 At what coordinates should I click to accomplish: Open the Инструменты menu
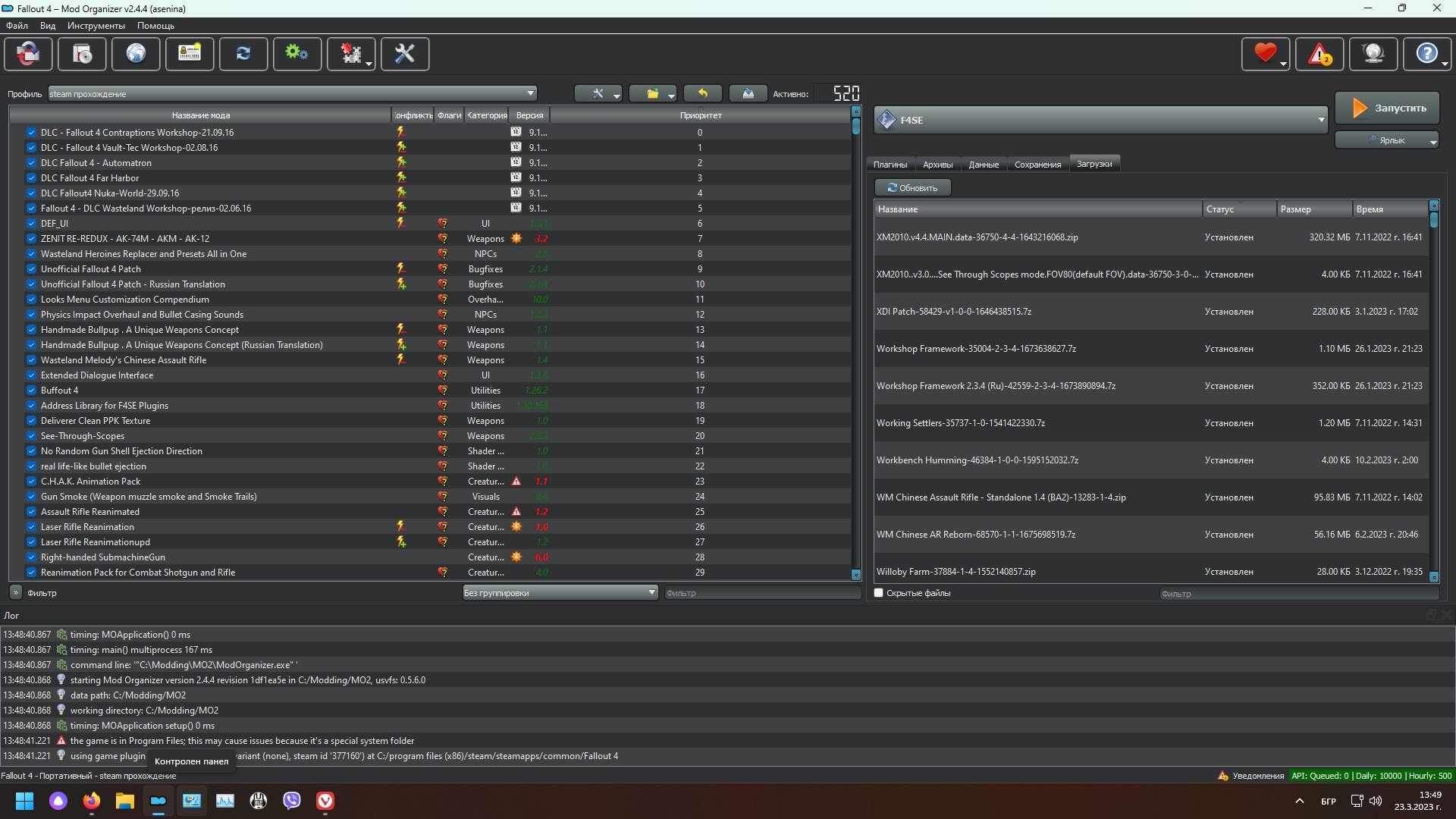coord(96,25)
